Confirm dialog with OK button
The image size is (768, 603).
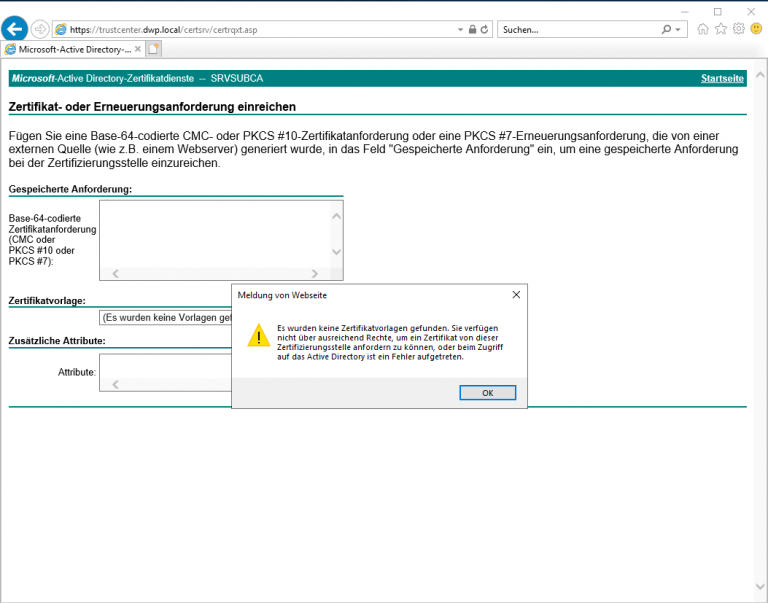coord(487,393)
